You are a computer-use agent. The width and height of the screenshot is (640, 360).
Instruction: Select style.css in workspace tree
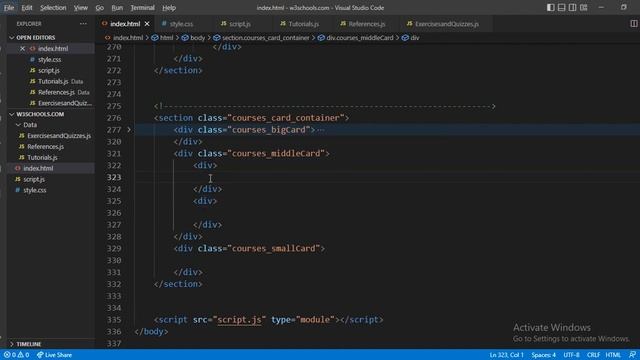(x=35, y=190)
